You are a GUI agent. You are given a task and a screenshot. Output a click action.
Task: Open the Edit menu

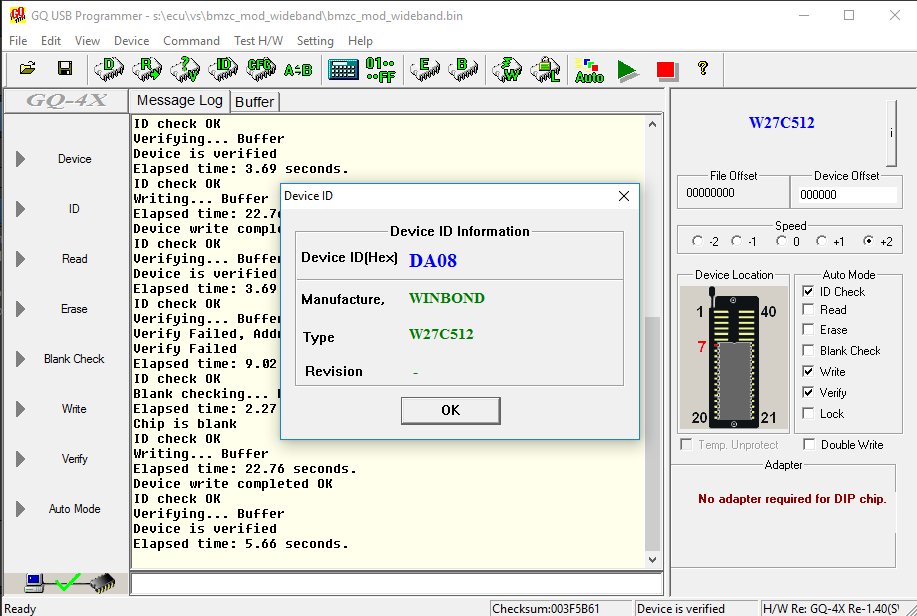[x=51, y=40]
